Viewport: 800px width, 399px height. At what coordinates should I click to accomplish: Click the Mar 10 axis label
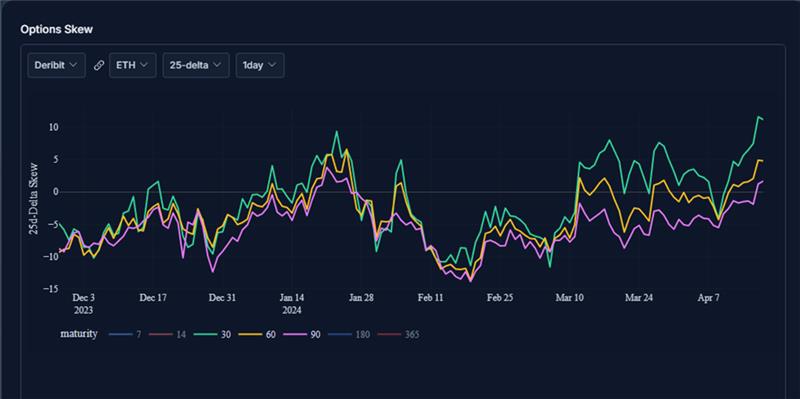[569, 298]
